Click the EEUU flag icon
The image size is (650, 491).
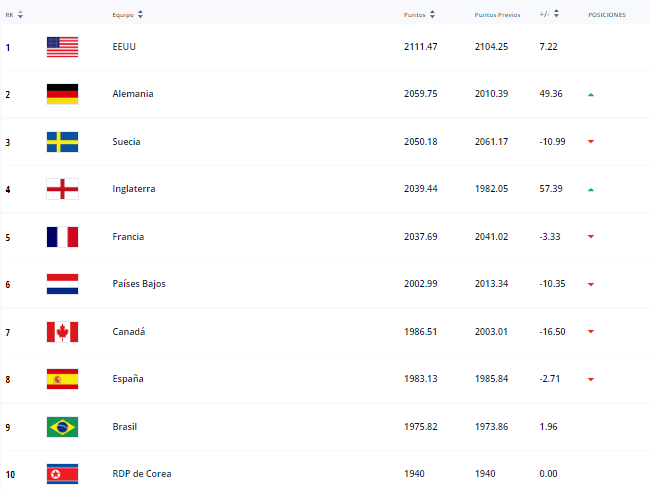click(62, 47)
